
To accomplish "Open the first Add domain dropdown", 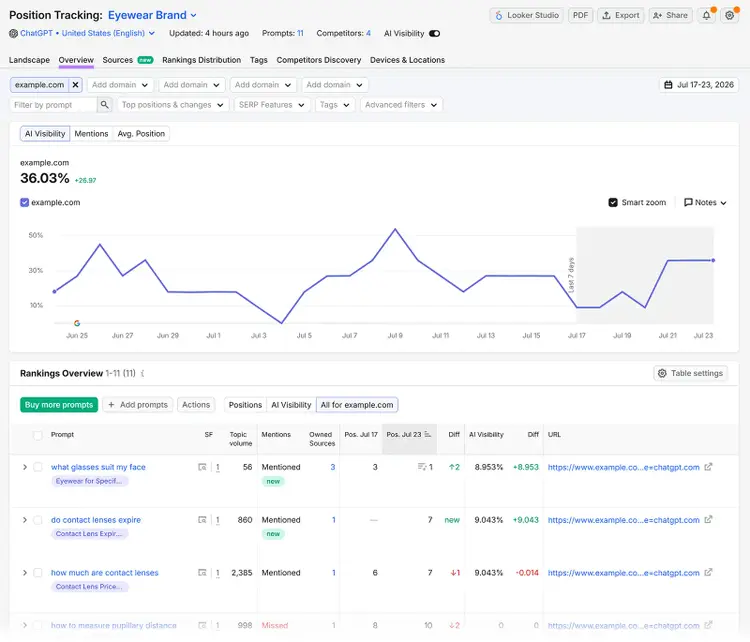I will click(x=120, y=85).
